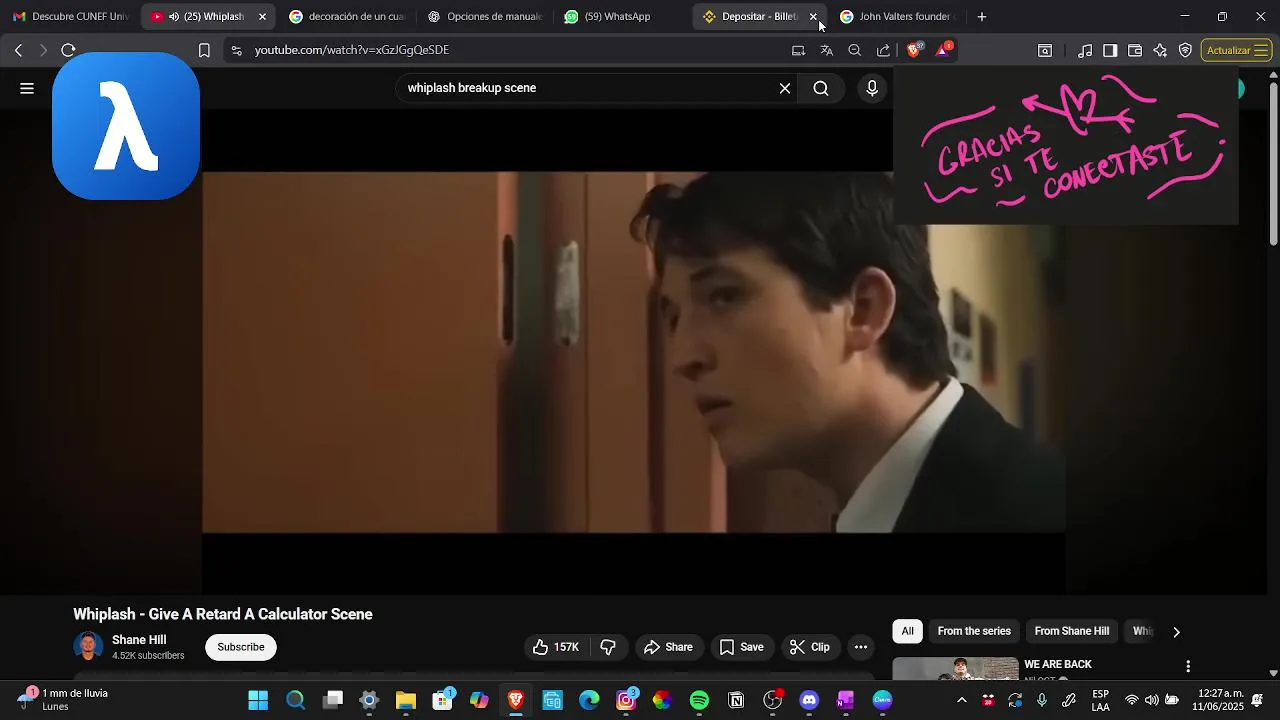Toggle the Brave sidebar panel
The width and height of the screenshot is (1280, 720).
(1110, 50)
